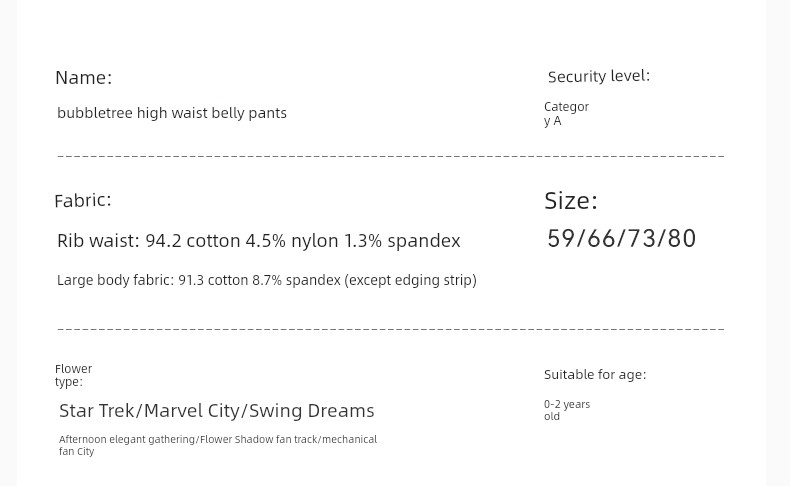Click the fan City text line
Screen dimensions: 790x486
pos(77,451)
